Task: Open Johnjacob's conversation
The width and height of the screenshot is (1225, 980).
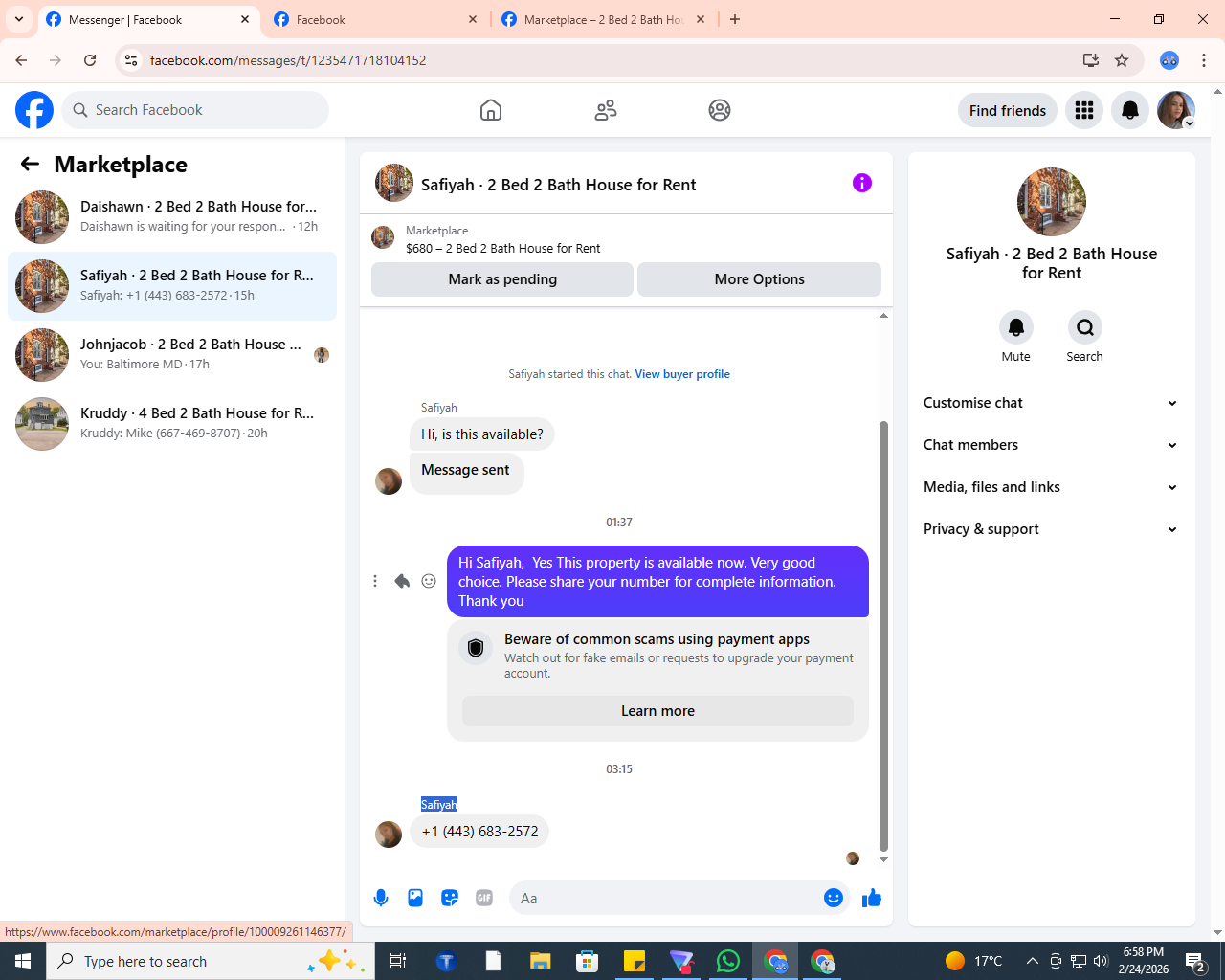Action: coord(172,355)
